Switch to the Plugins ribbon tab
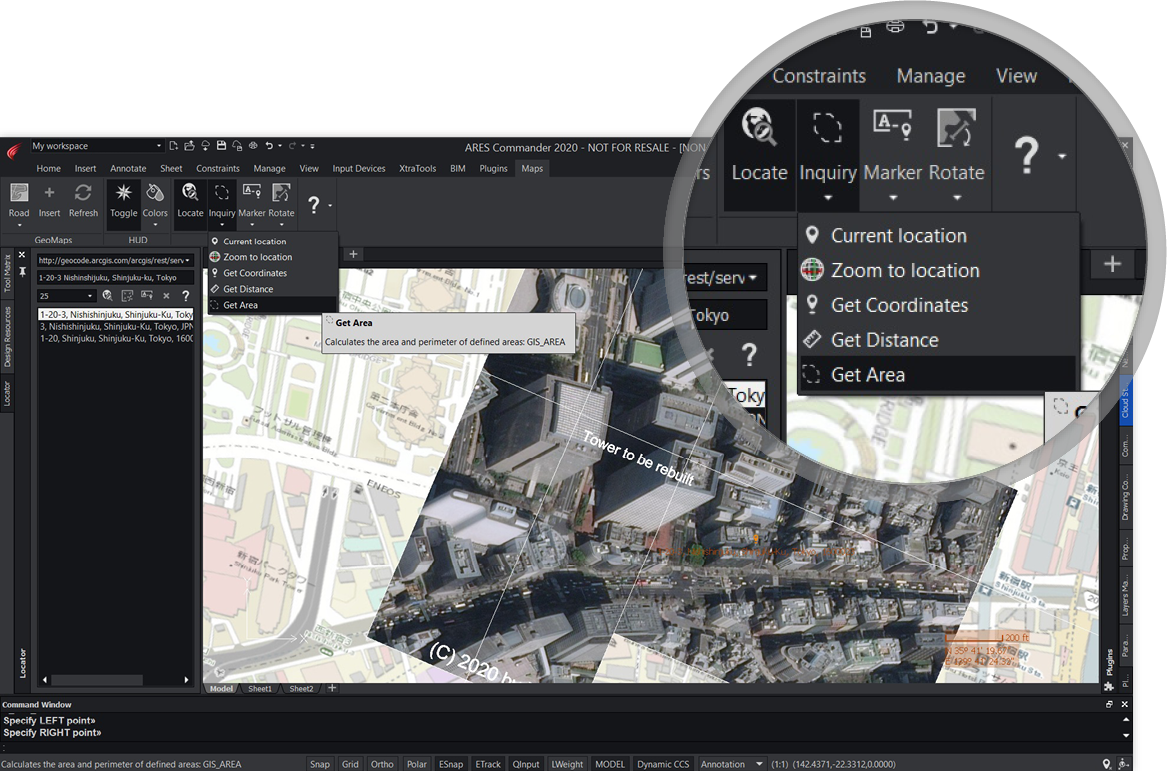1167x771 pixels. (x=494, y=169)
